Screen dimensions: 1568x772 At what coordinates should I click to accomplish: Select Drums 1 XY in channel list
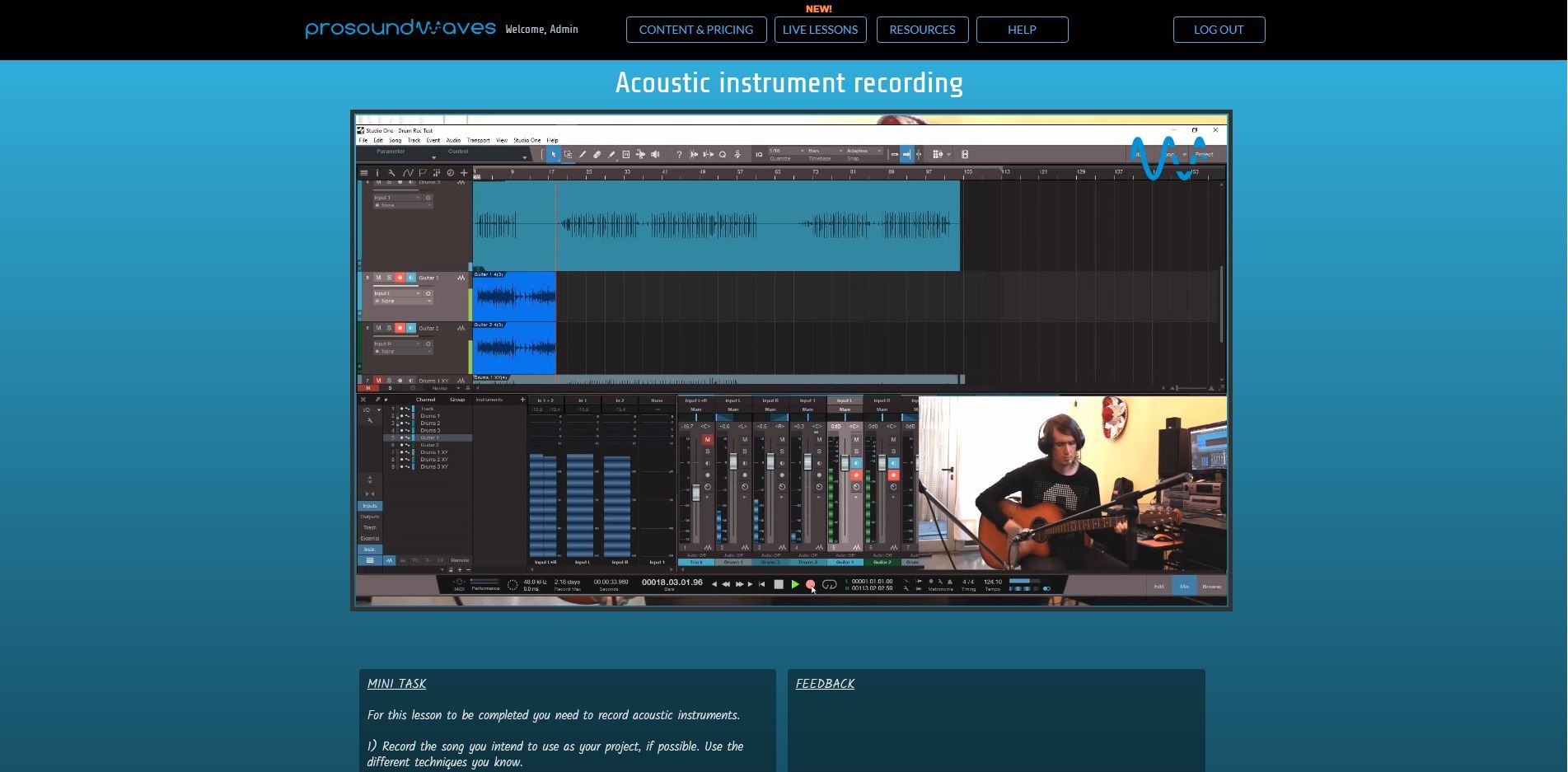[x=433, y=452]
